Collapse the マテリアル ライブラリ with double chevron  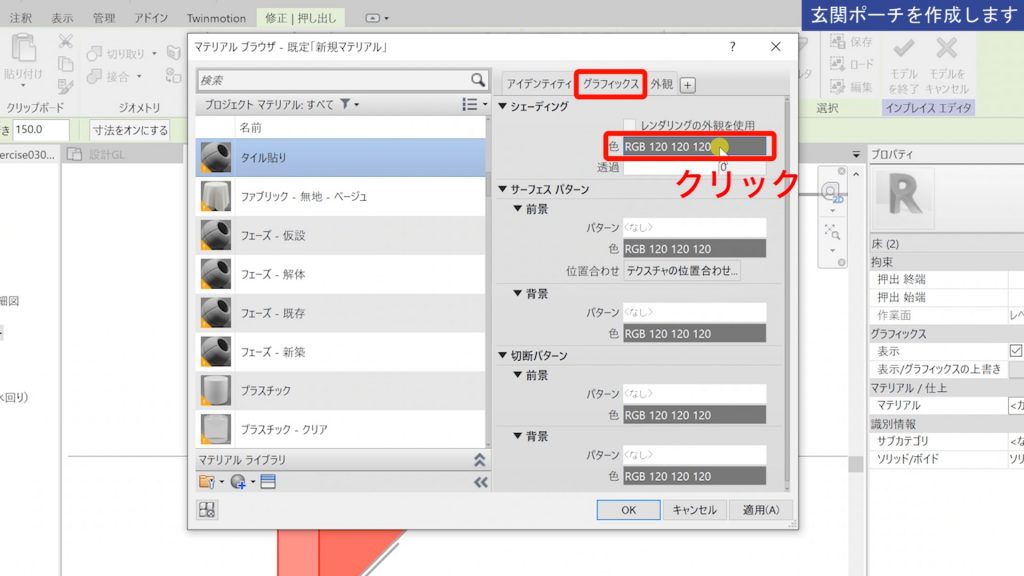coord(481,462)
